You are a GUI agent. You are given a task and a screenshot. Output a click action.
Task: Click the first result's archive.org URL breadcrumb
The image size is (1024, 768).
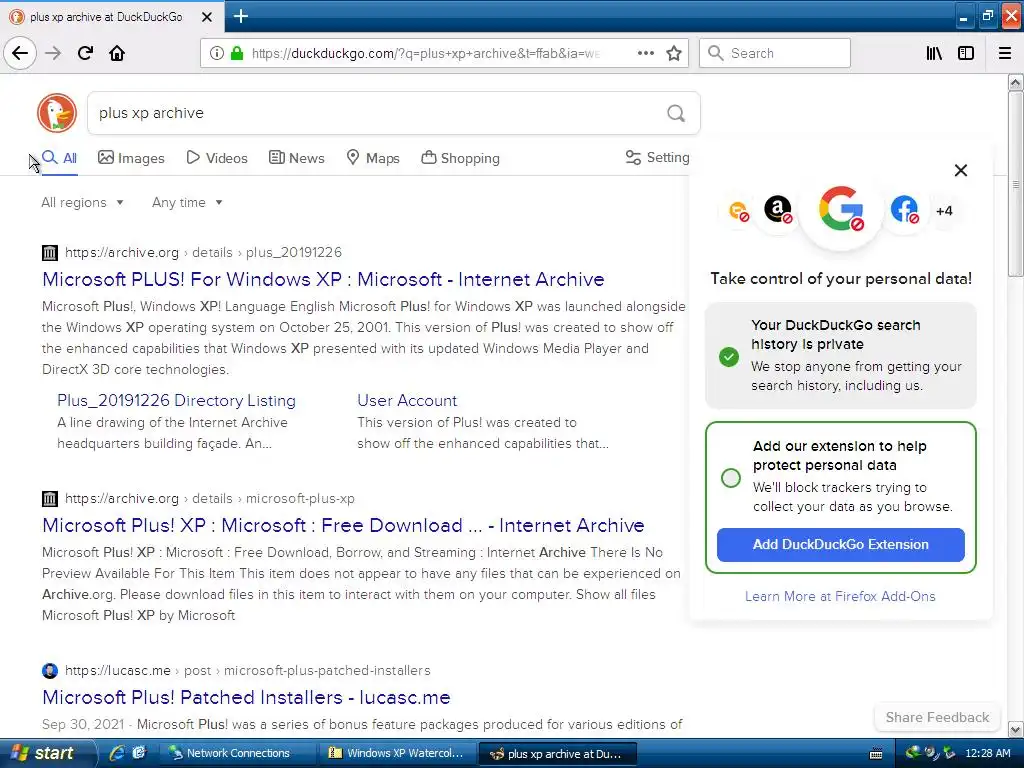[x=203, y=252]
